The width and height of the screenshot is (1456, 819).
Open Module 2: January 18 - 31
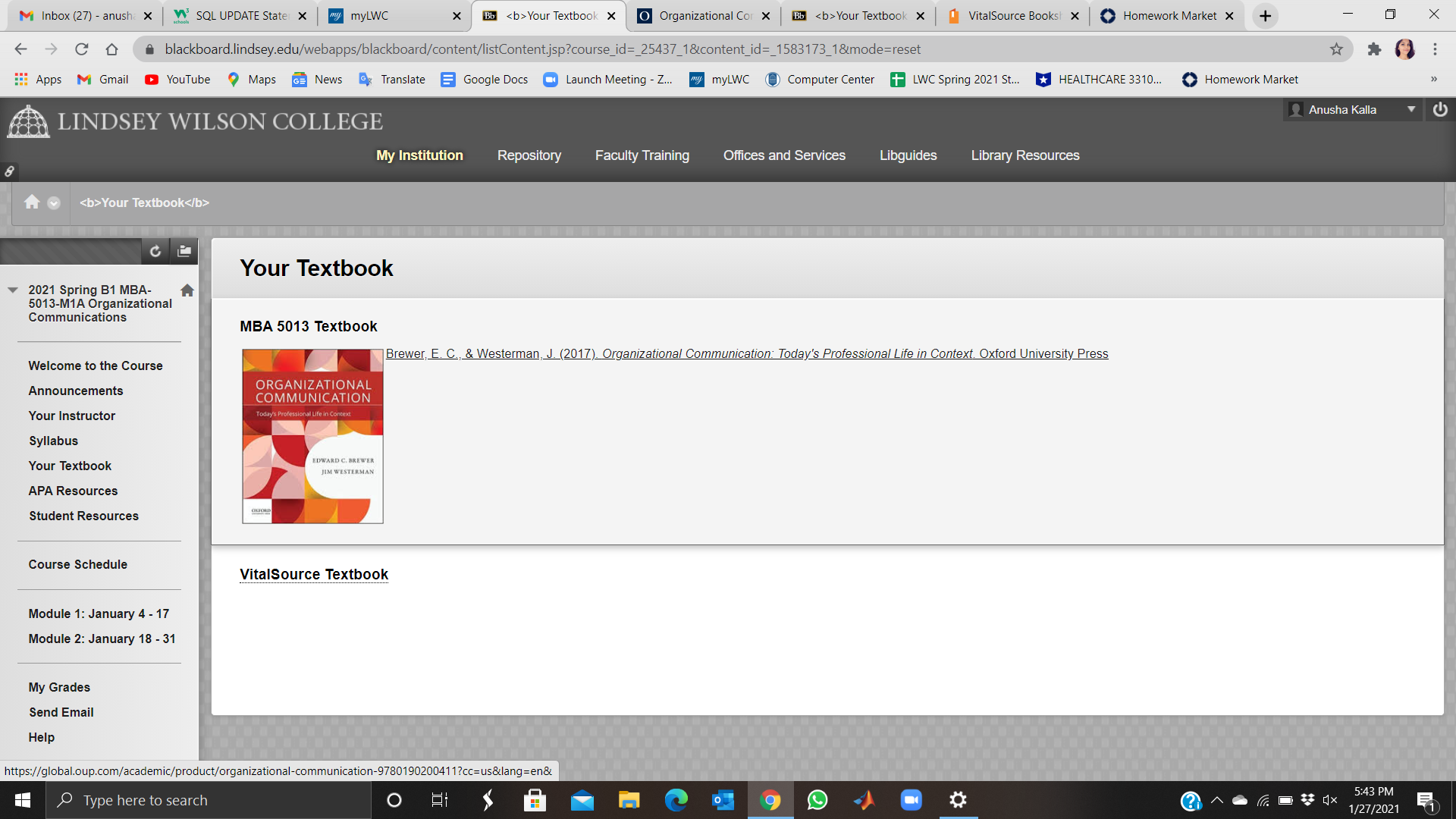(102, 639)
